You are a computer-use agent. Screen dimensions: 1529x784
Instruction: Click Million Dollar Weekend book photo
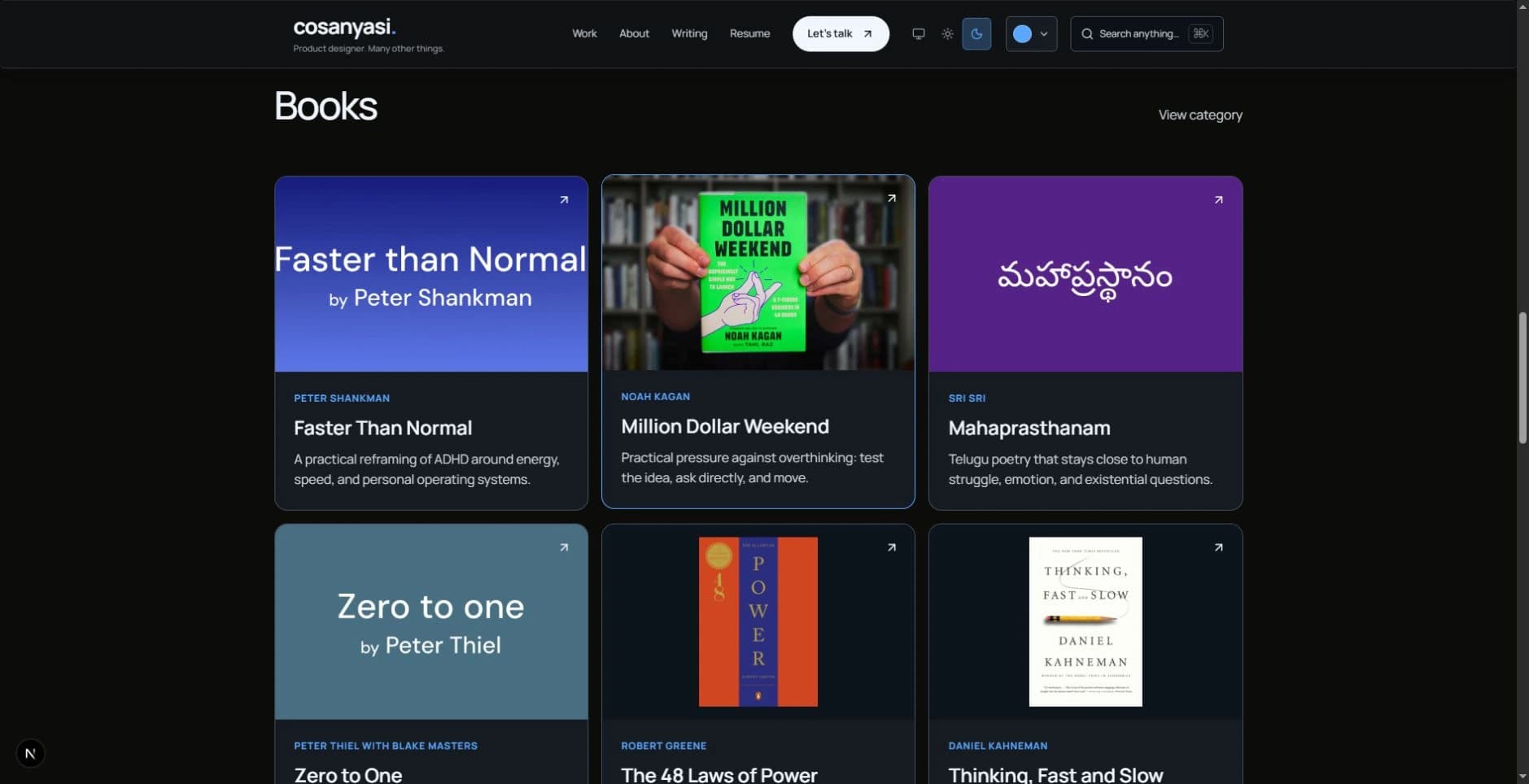click(758, 272)
